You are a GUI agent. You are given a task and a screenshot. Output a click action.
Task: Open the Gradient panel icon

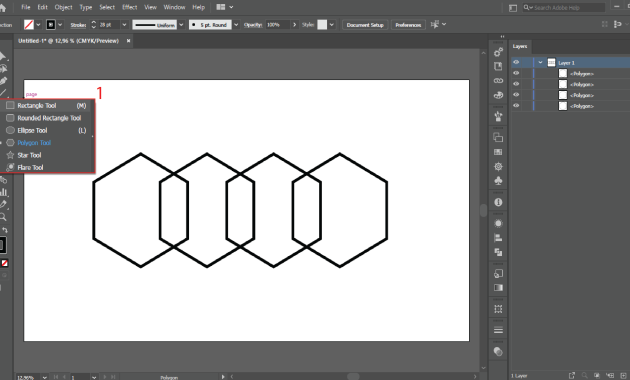tap(498, 288)
